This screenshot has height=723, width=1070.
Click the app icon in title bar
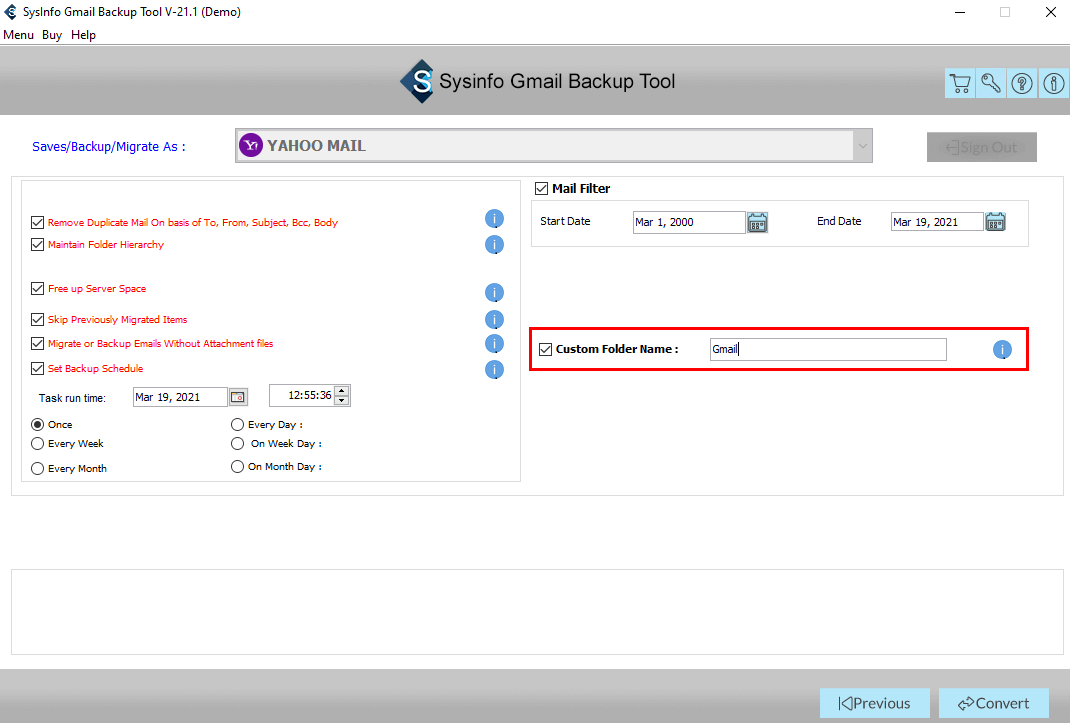[x=10, y=12]
